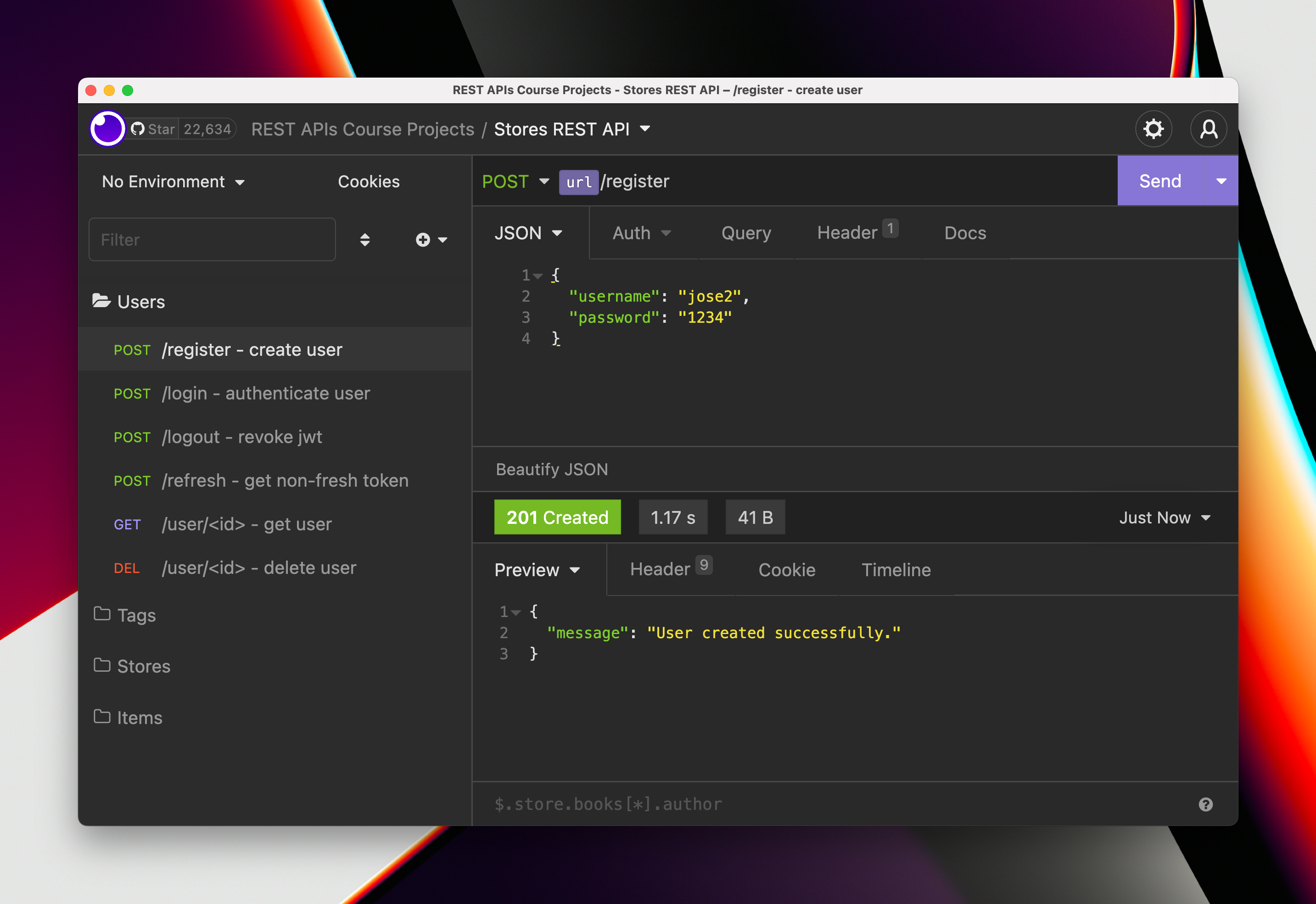Click REST APIs Course Projects breadcrumb
Viewport: 1316px width, 904px height.
[x=363, y=129]
